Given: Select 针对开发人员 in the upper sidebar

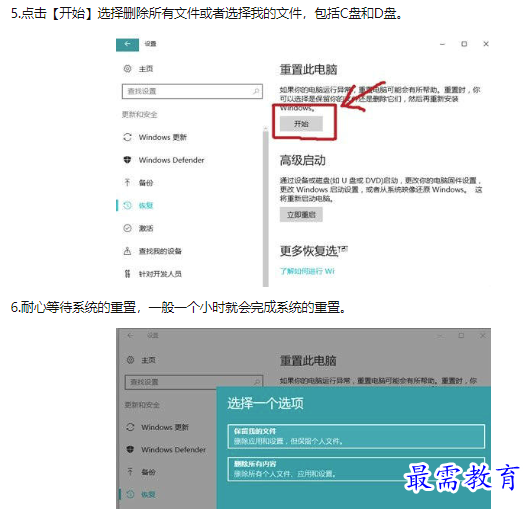Looking at the screenshot, I should [x=160, y=274].
